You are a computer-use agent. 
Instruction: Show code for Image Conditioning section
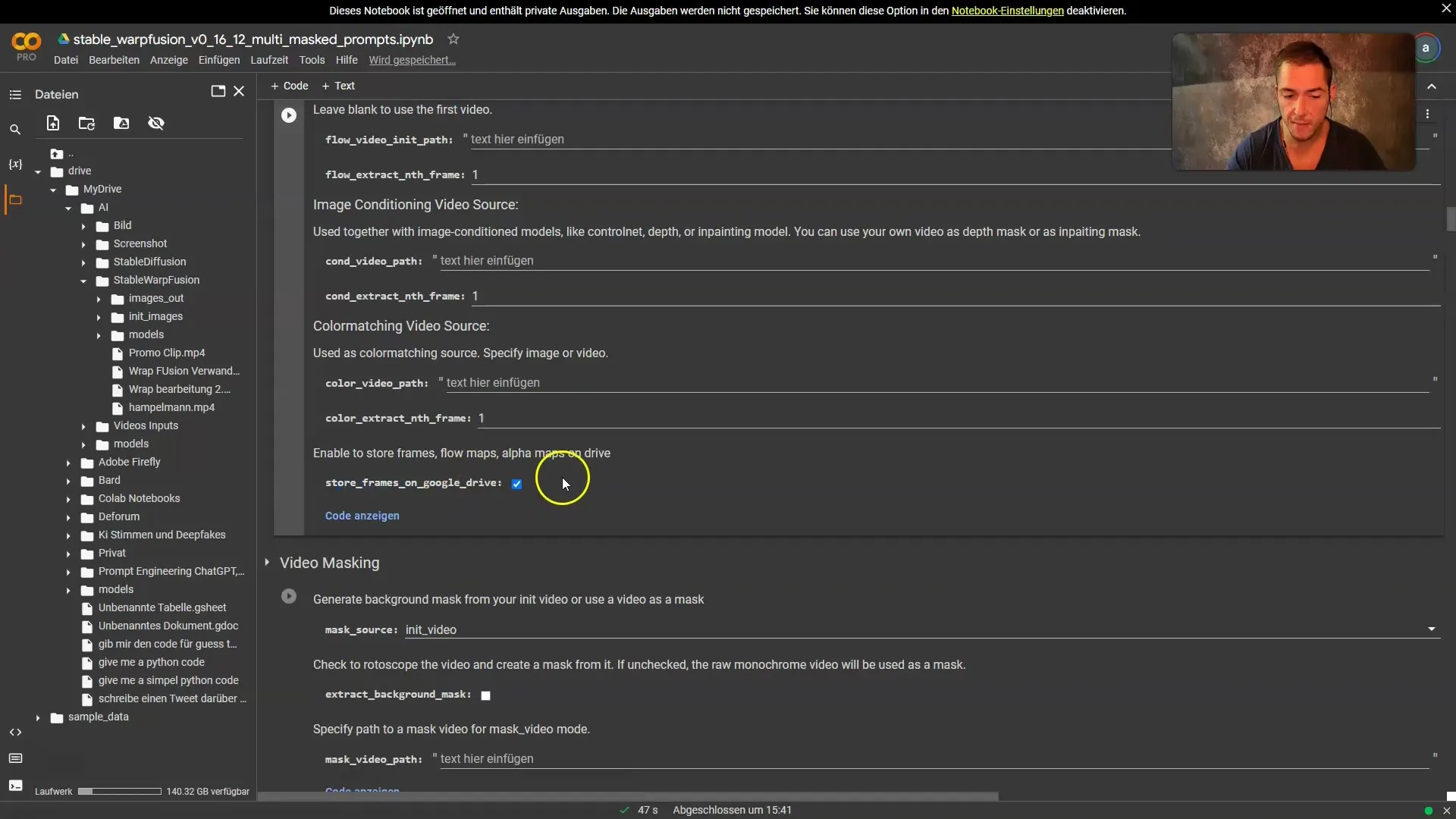tap(362, 515)
